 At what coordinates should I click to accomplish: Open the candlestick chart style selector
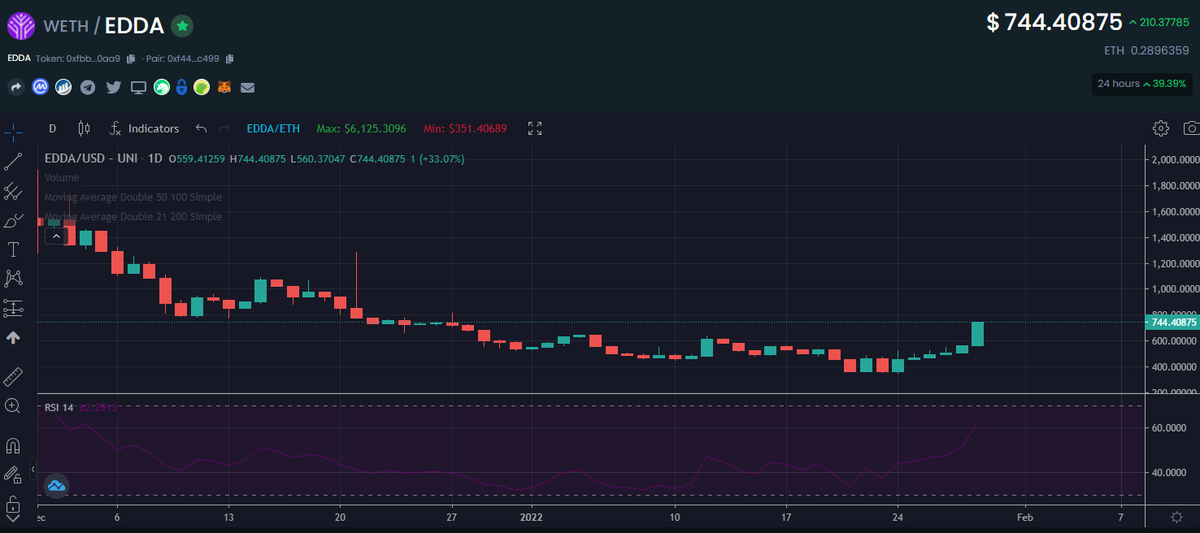click(83, 128)
